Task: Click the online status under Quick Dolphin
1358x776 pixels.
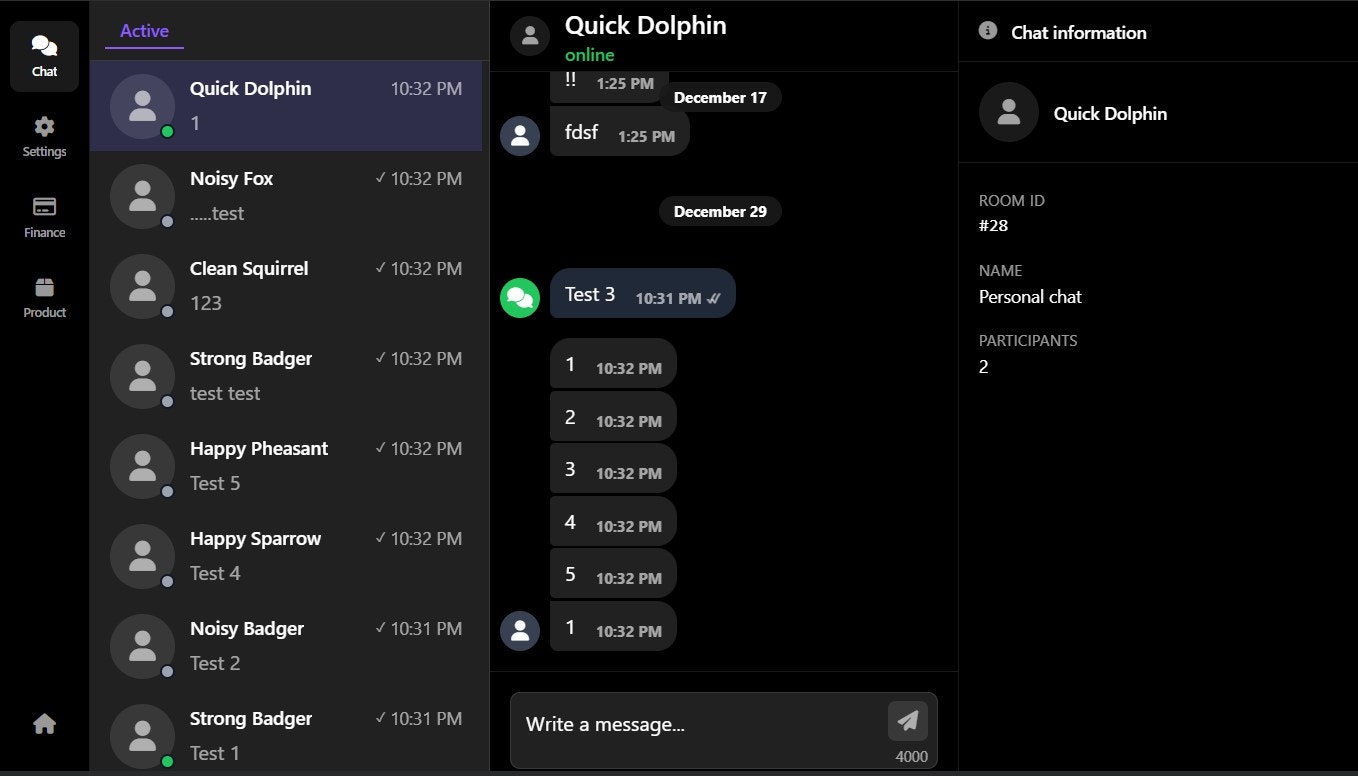Action: [590, 55]
